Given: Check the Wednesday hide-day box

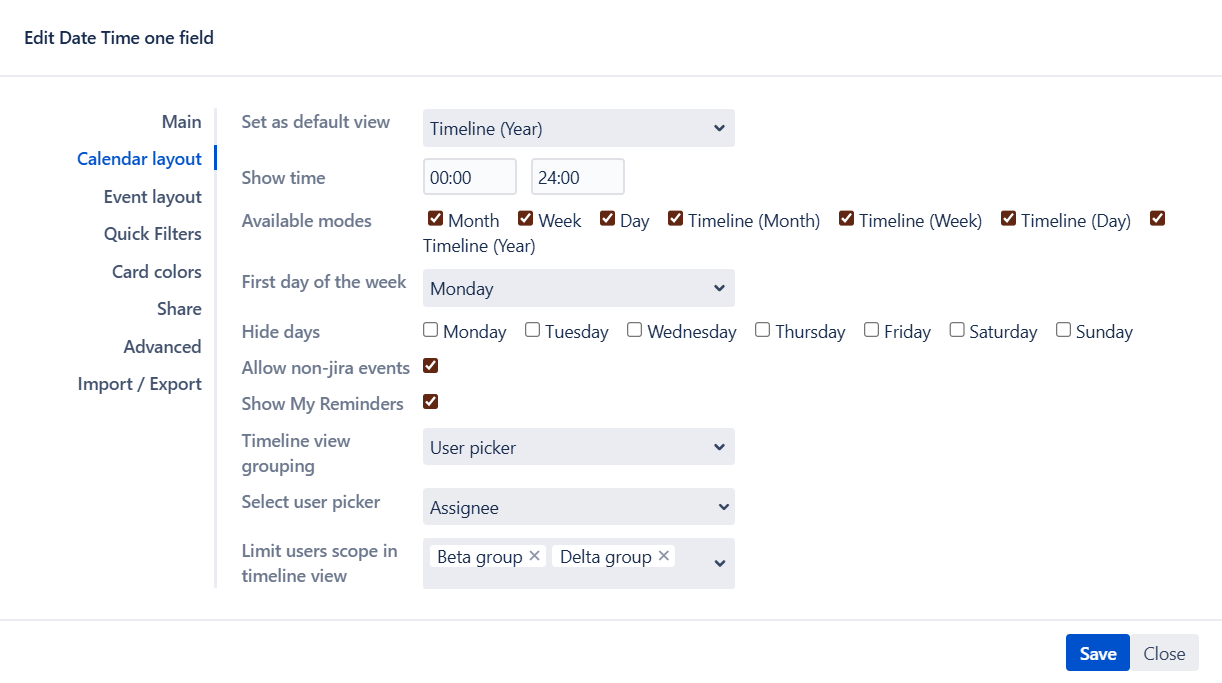Looking at the screenshot, I should click(x=635, y=330).
